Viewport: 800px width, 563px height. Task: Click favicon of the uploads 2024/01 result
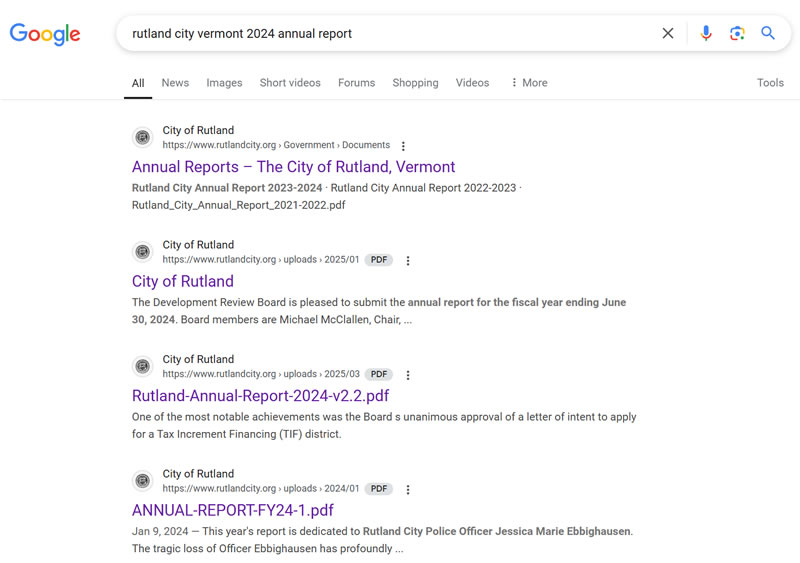[x=143, y=480]
